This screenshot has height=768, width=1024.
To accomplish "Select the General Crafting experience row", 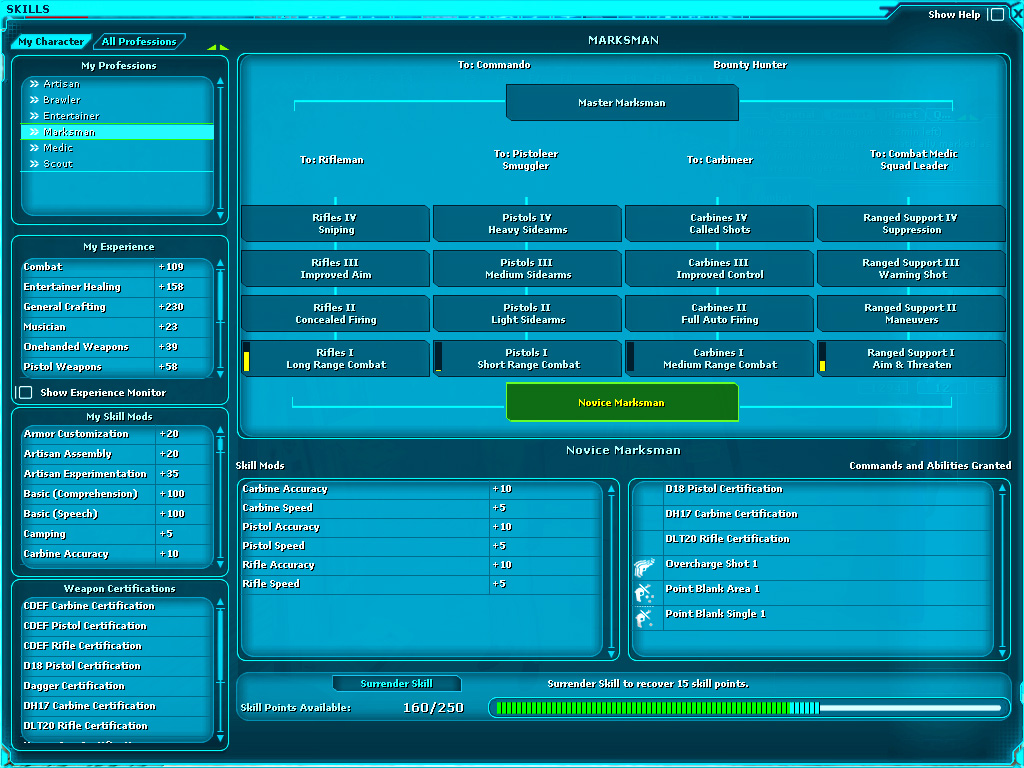I will click(x=118, y=307).
